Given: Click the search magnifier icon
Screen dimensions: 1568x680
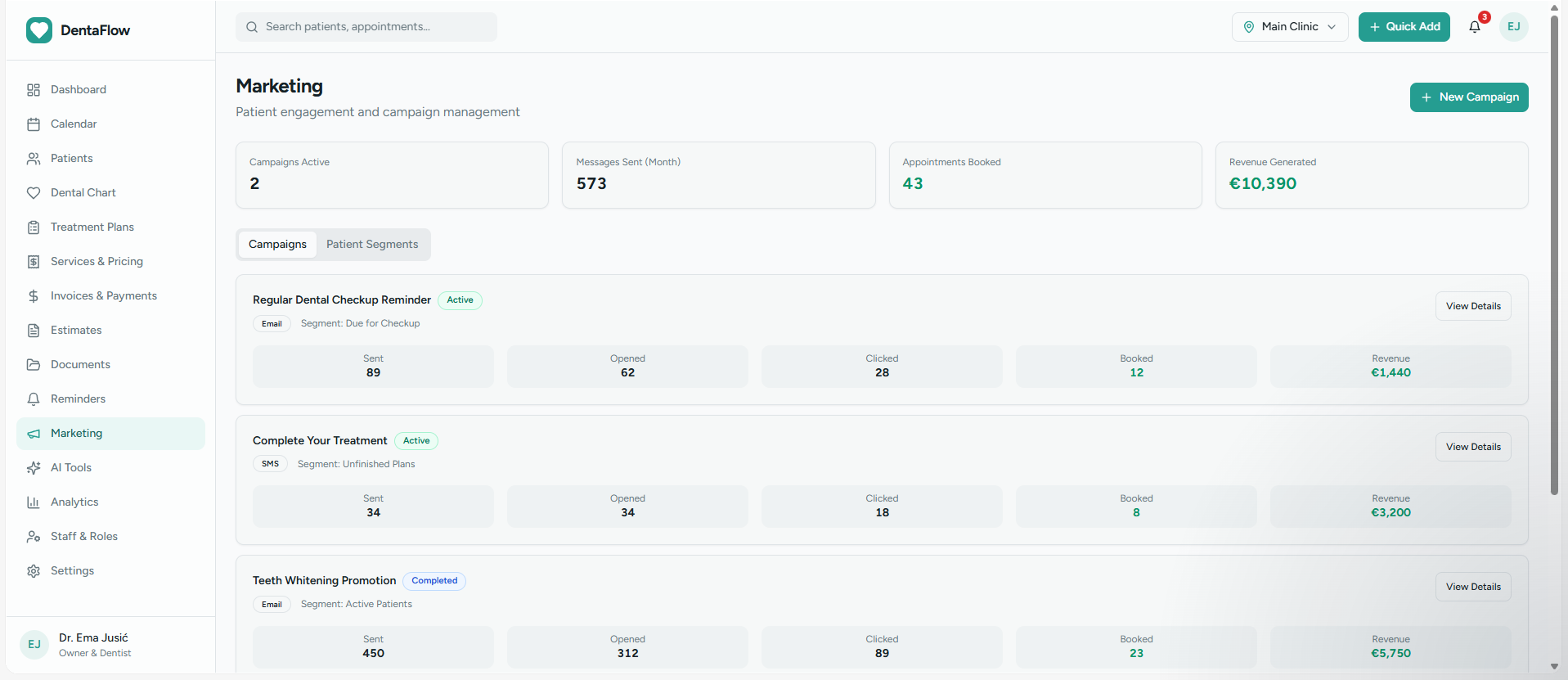Looking at the screenshot, I should (252, 27).
